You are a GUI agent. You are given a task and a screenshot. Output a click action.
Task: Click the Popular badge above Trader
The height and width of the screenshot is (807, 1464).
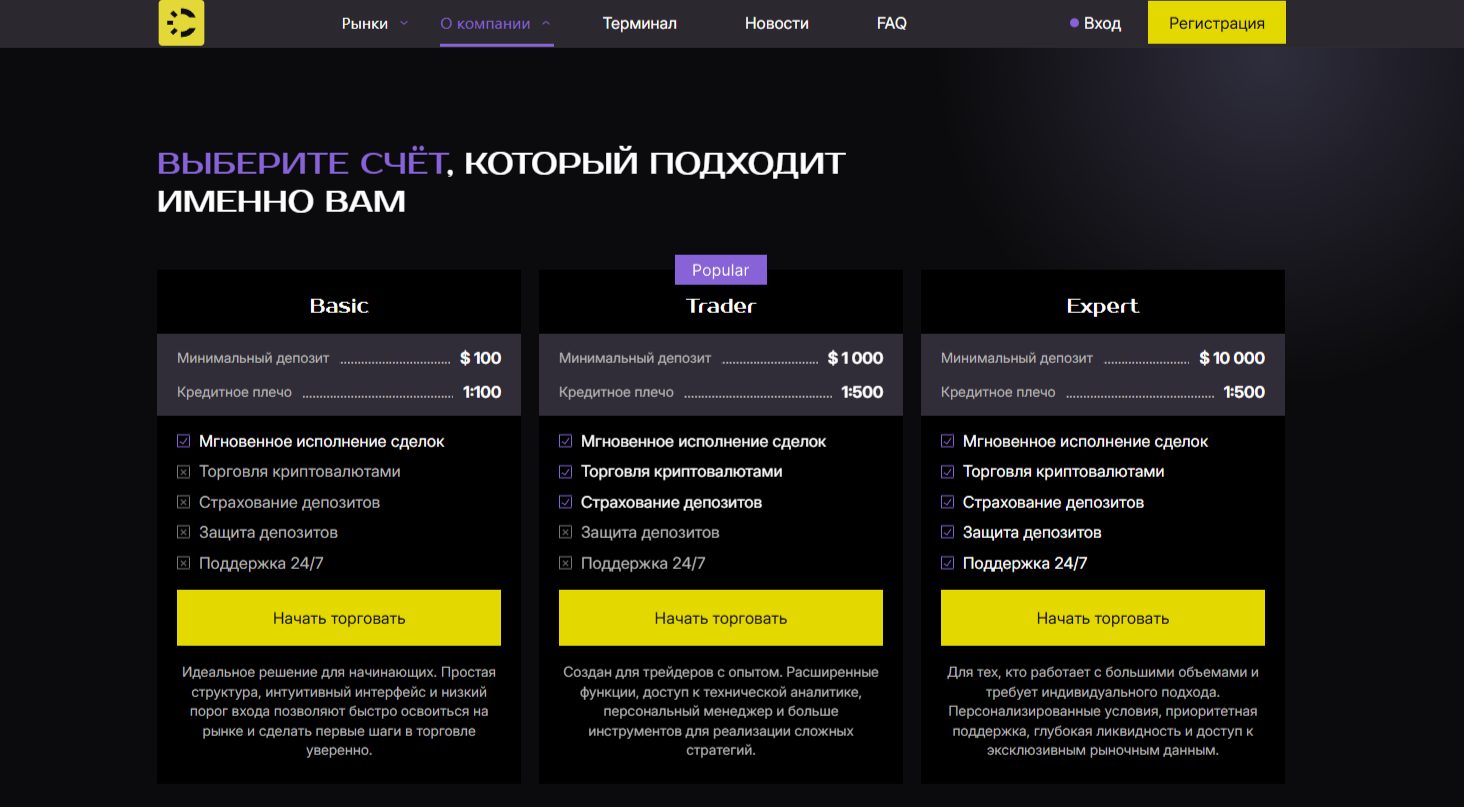point(720,270)
